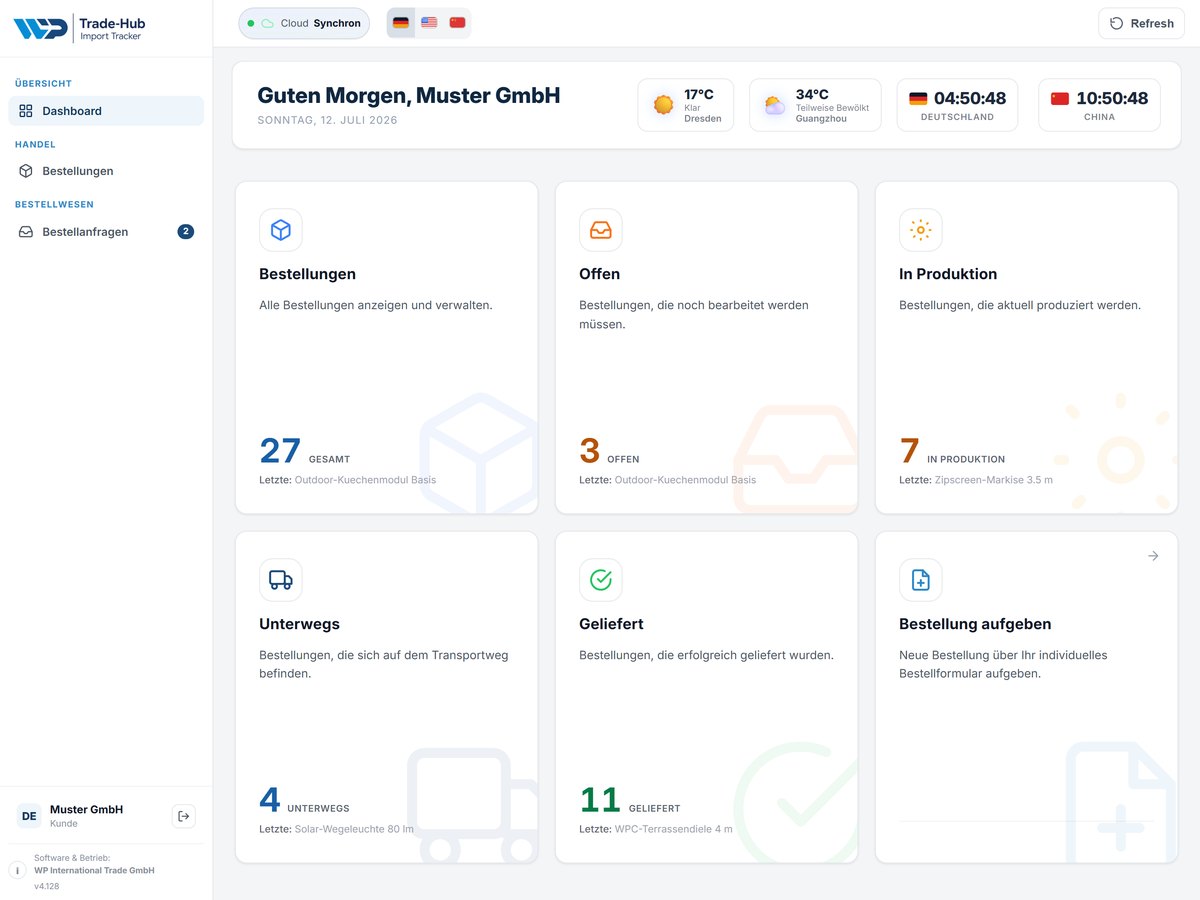This screenshot has width=1200, height=900.
Task: Click the arrow on Bestellung aufgeben card
Action: point(1153,556)
